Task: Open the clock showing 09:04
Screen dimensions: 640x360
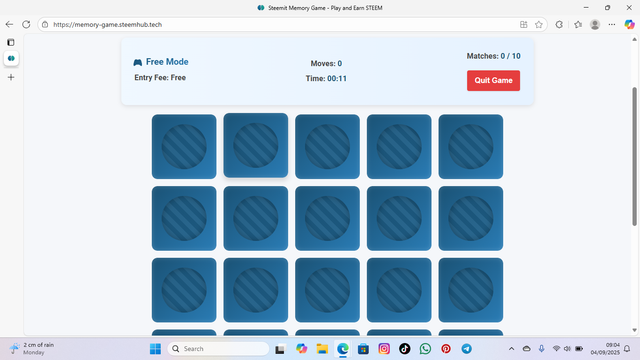Action: 605,349
